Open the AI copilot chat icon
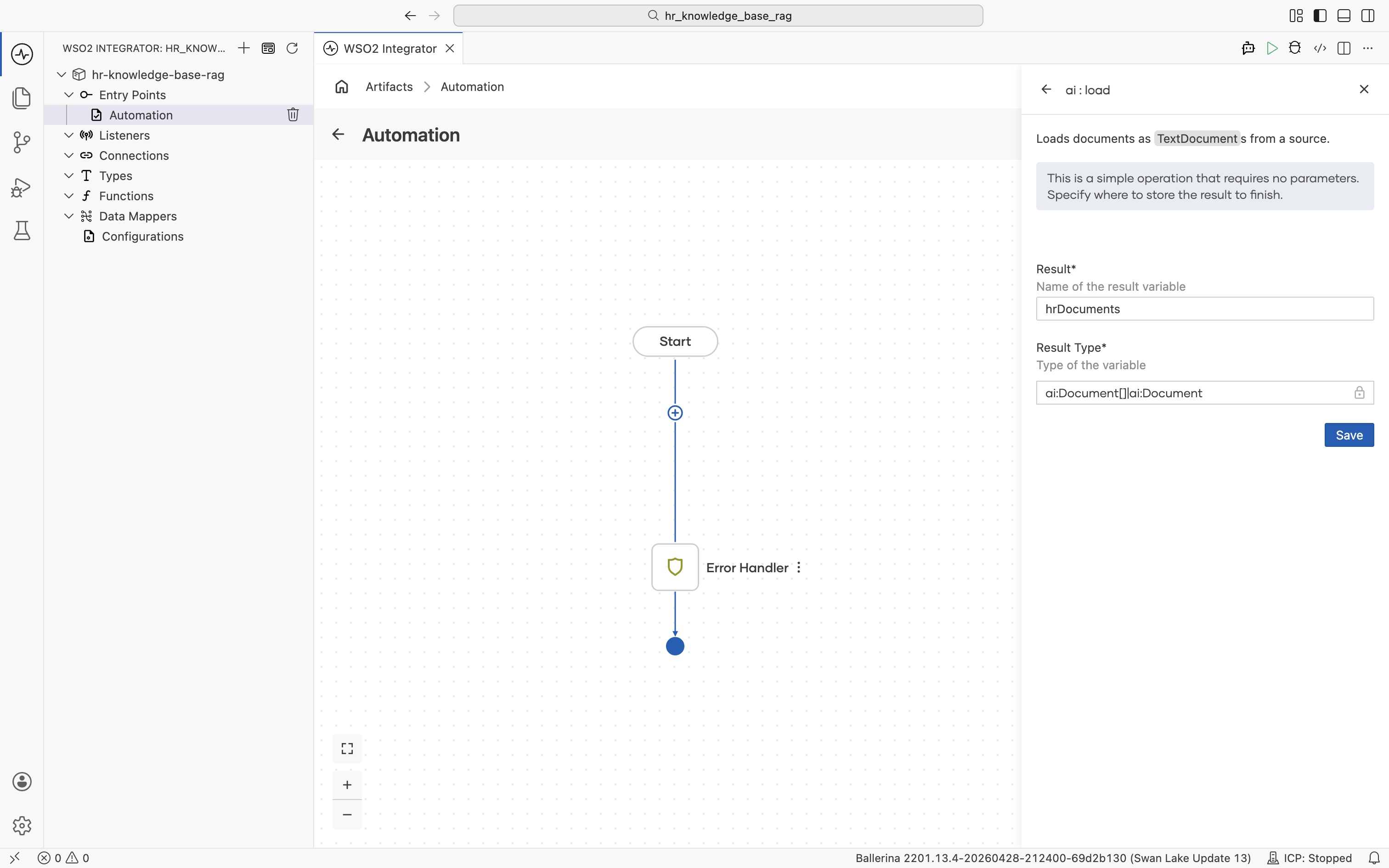 (x=1248, y=48)
